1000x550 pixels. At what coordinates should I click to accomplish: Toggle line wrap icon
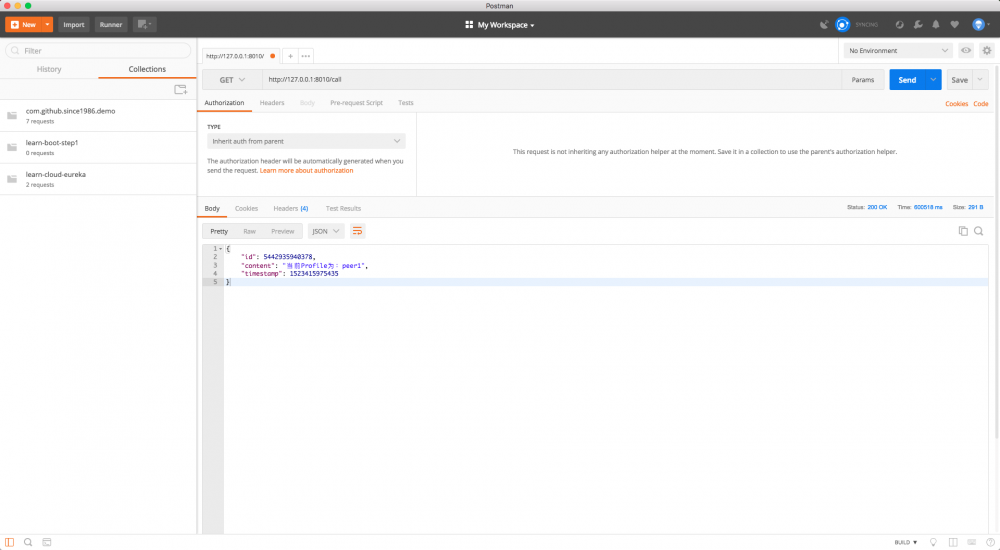pos(357,231)
